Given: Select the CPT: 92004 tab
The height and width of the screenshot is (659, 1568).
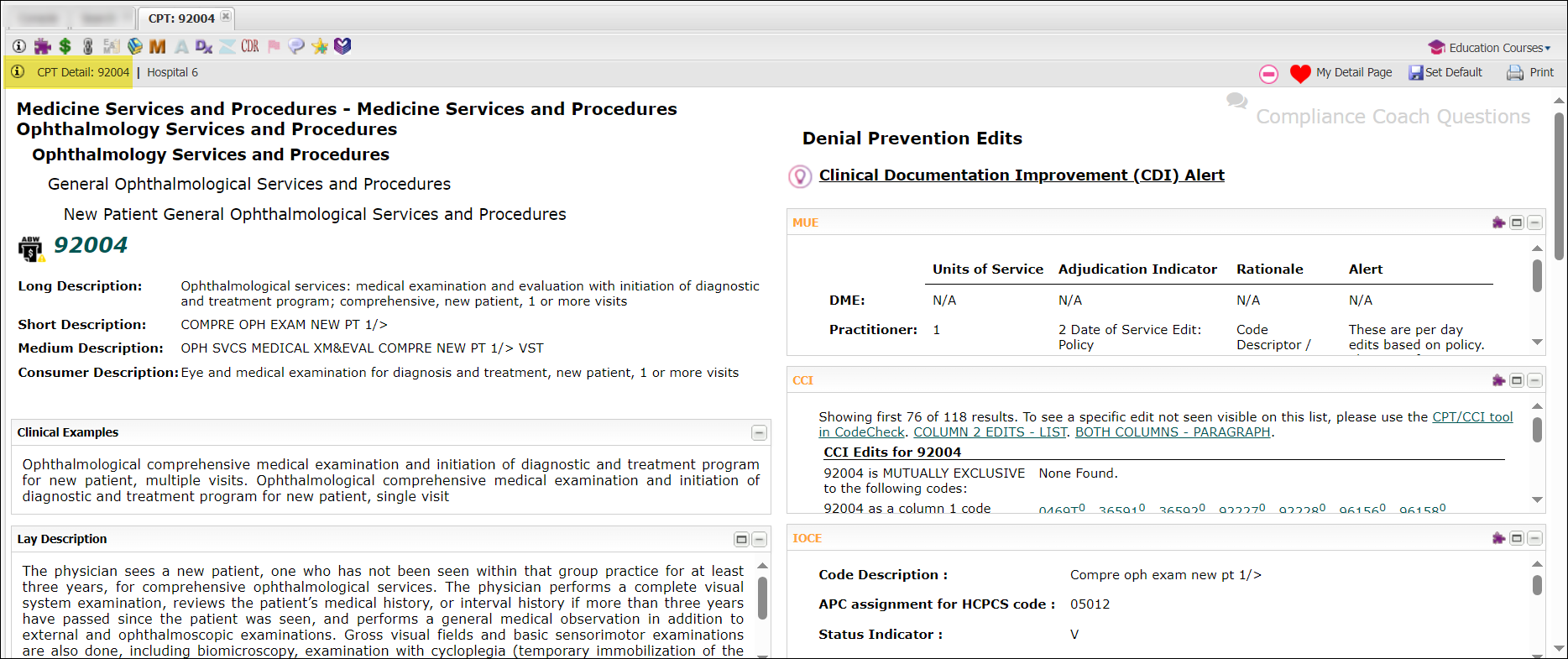Looking at the screenshot, I should [181, 18].
